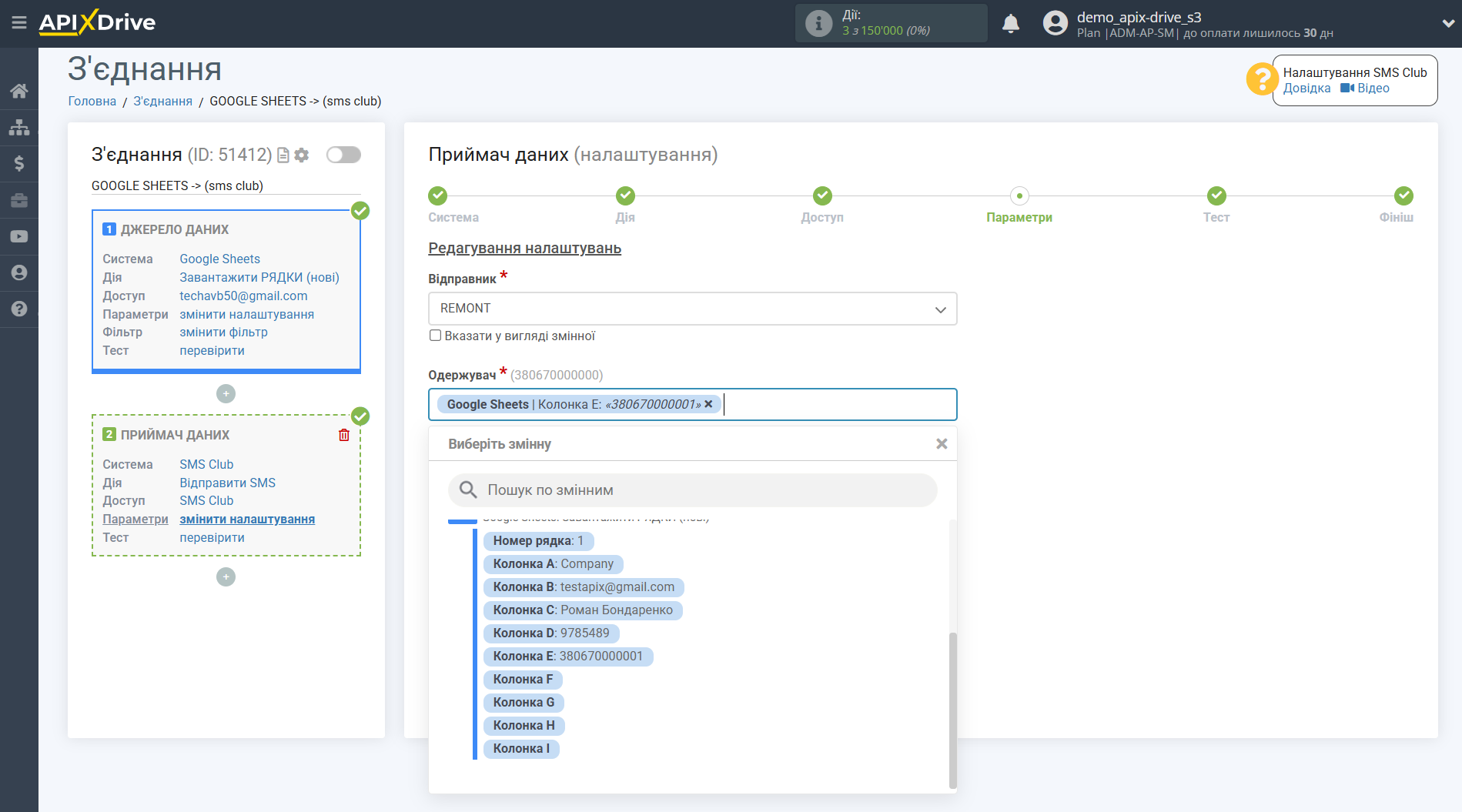Open the Головна breadcrumb link

tap(92, 101)
